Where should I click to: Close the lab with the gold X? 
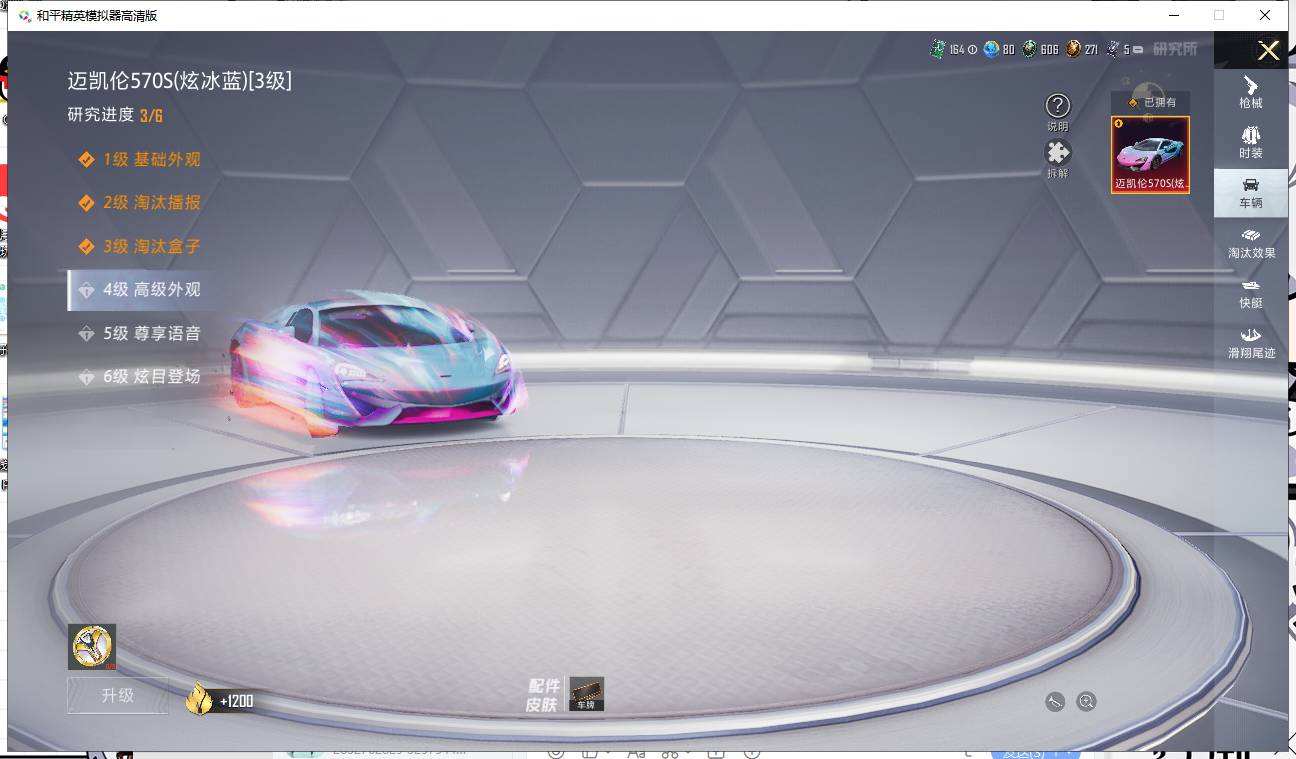pyautogui.click(x=1268, y=51)
